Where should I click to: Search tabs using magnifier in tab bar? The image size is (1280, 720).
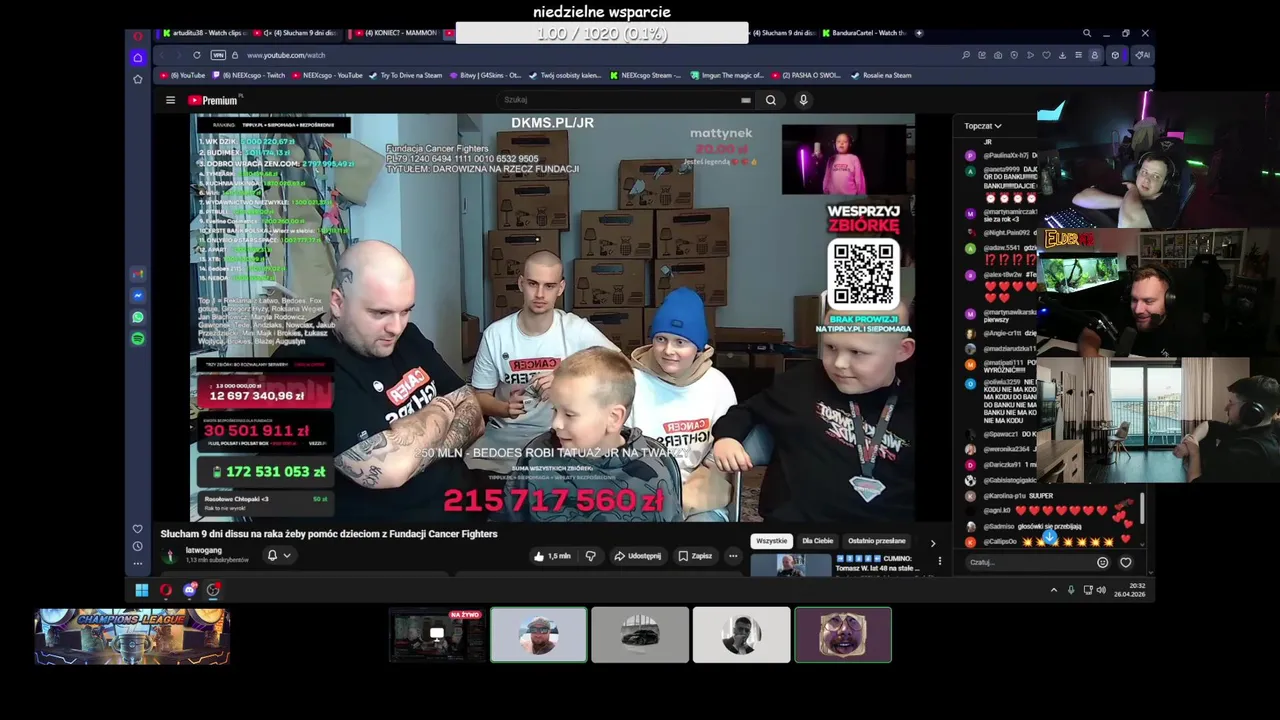(1087, 33)
